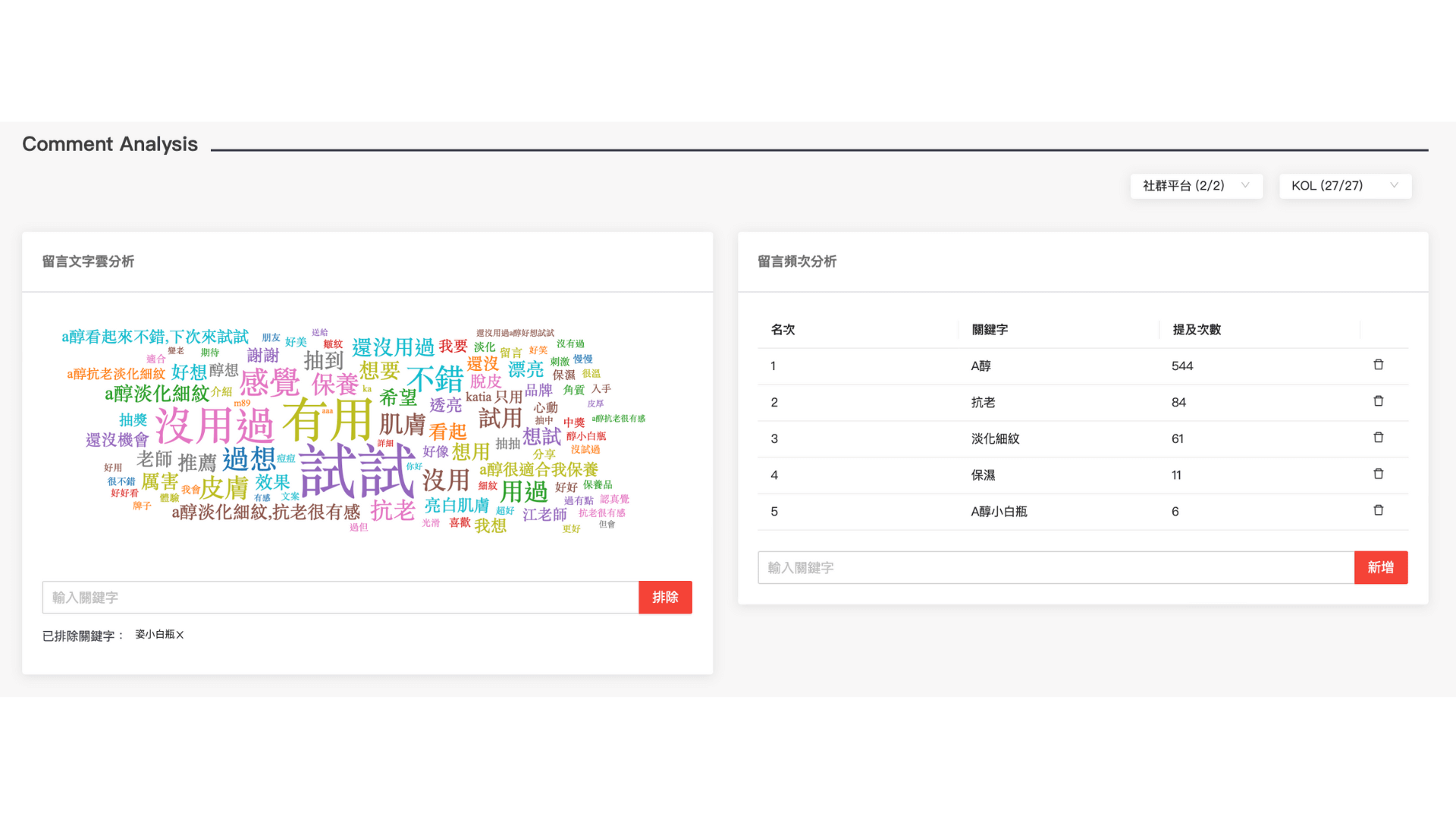Open the KOL (27/27) dropdown

click(1345, 186)
